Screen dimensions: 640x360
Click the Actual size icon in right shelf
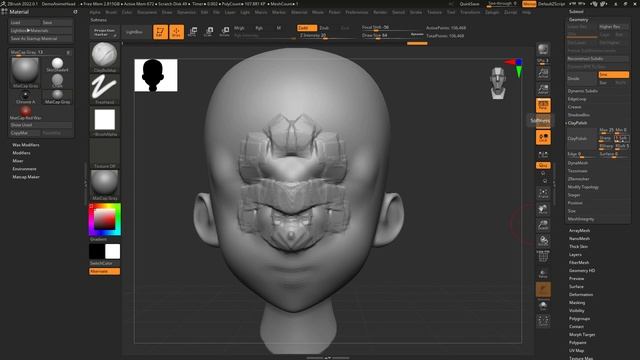click(543, 73)
